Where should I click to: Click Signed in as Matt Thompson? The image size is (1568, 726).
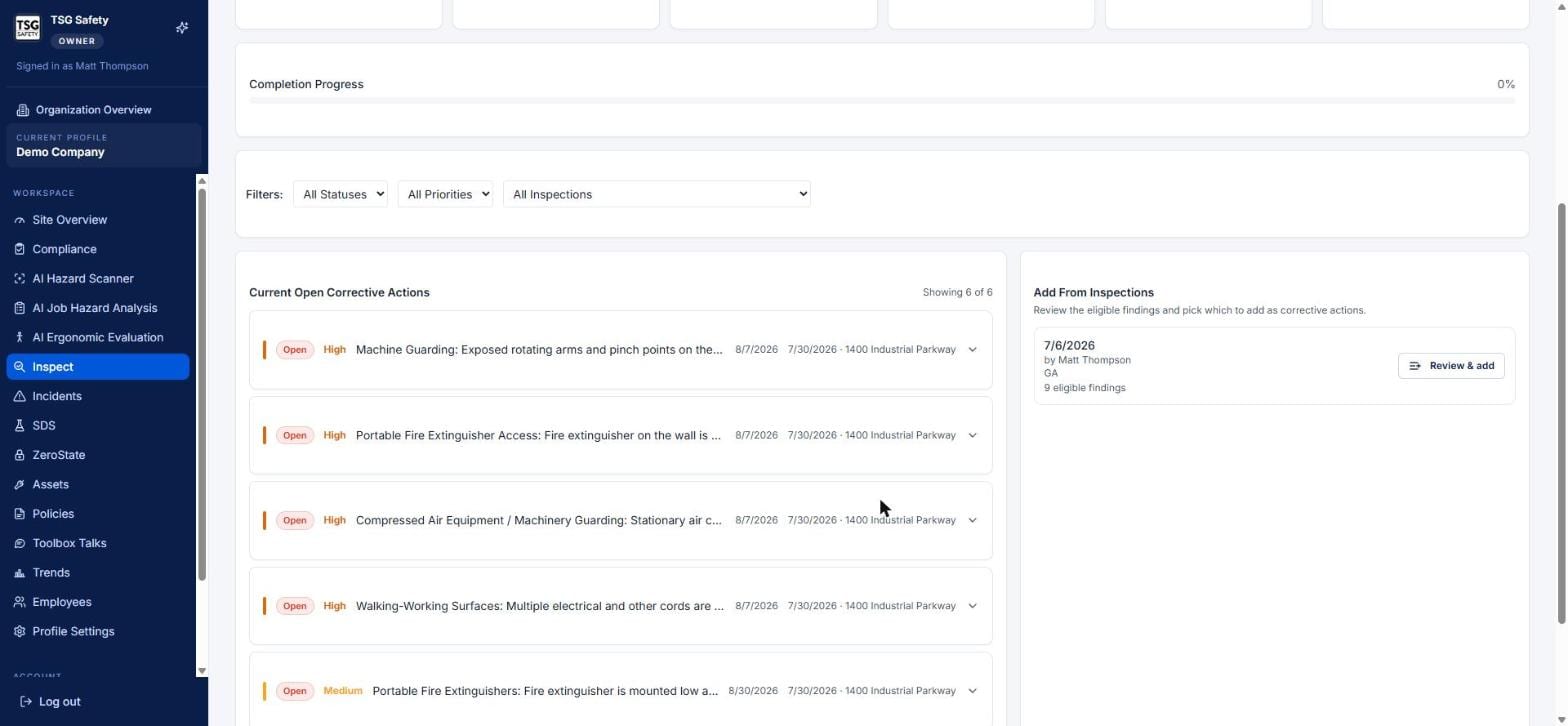click(82, 66)
